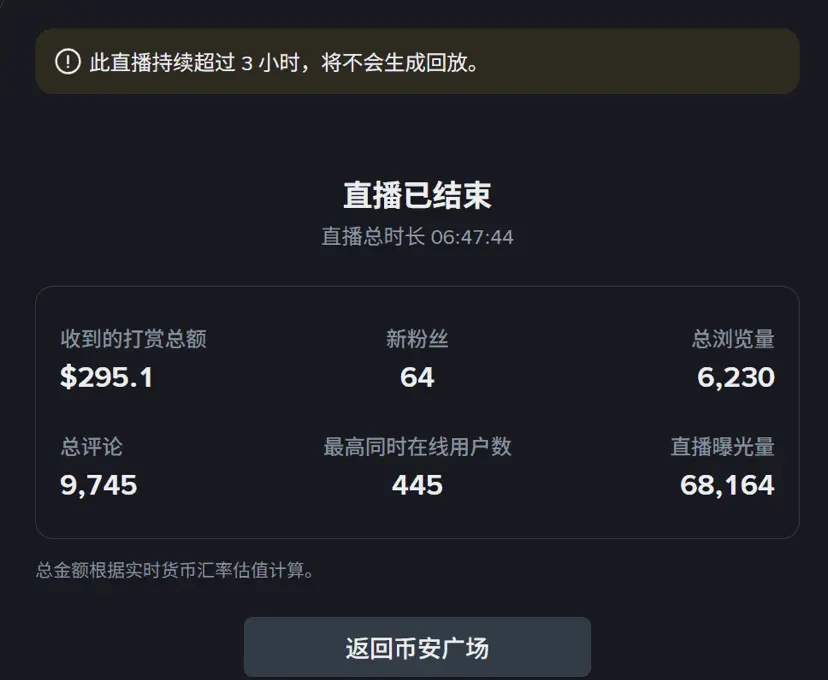The width and height of the screenshot is (828, 680).
Task: Click the 直播曝光量 label
Action: tap(722, 447)
